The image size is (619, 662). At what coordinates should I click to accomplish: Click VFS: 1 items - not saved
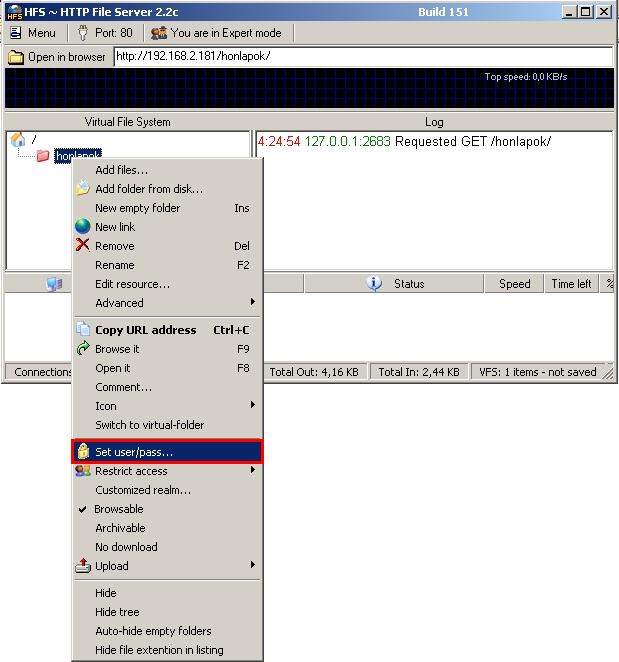coord(538,372)
